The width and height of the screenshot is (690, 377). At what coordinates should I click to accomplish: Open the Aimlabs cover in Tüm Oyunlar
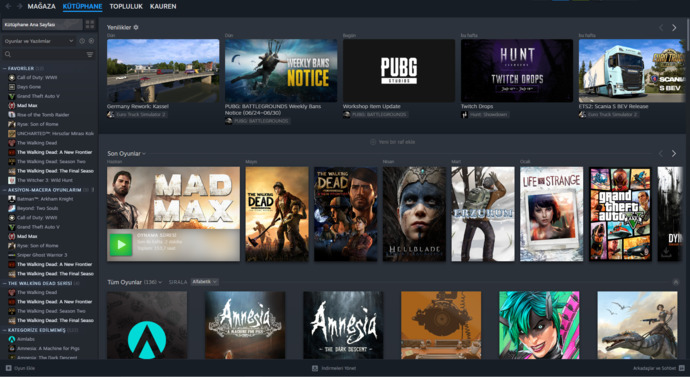[x=147, y=325]
